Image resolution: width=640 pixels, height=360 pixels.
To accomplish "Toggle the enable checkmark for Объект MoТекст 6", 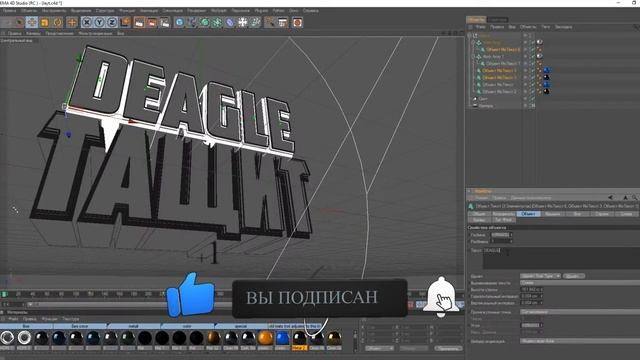I will [x=533, y=49].
